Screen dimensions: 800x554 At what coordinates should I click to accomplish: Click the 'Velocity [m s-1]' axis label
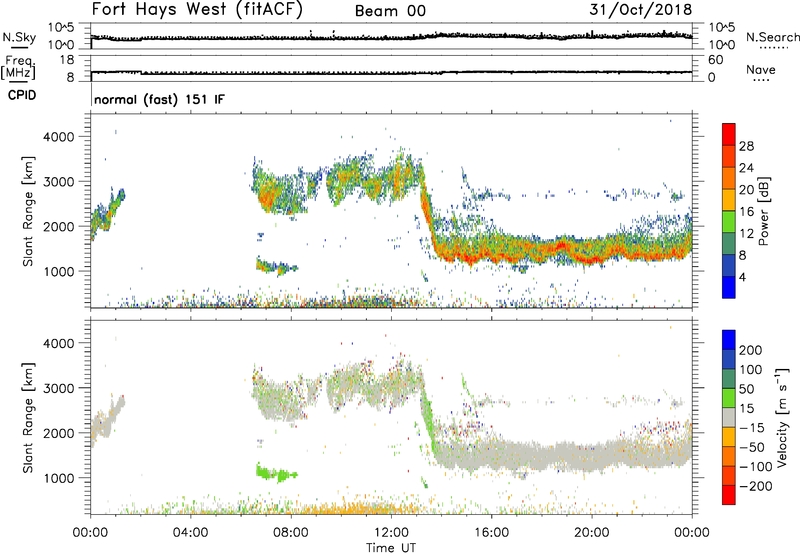[x=781, y=417]
